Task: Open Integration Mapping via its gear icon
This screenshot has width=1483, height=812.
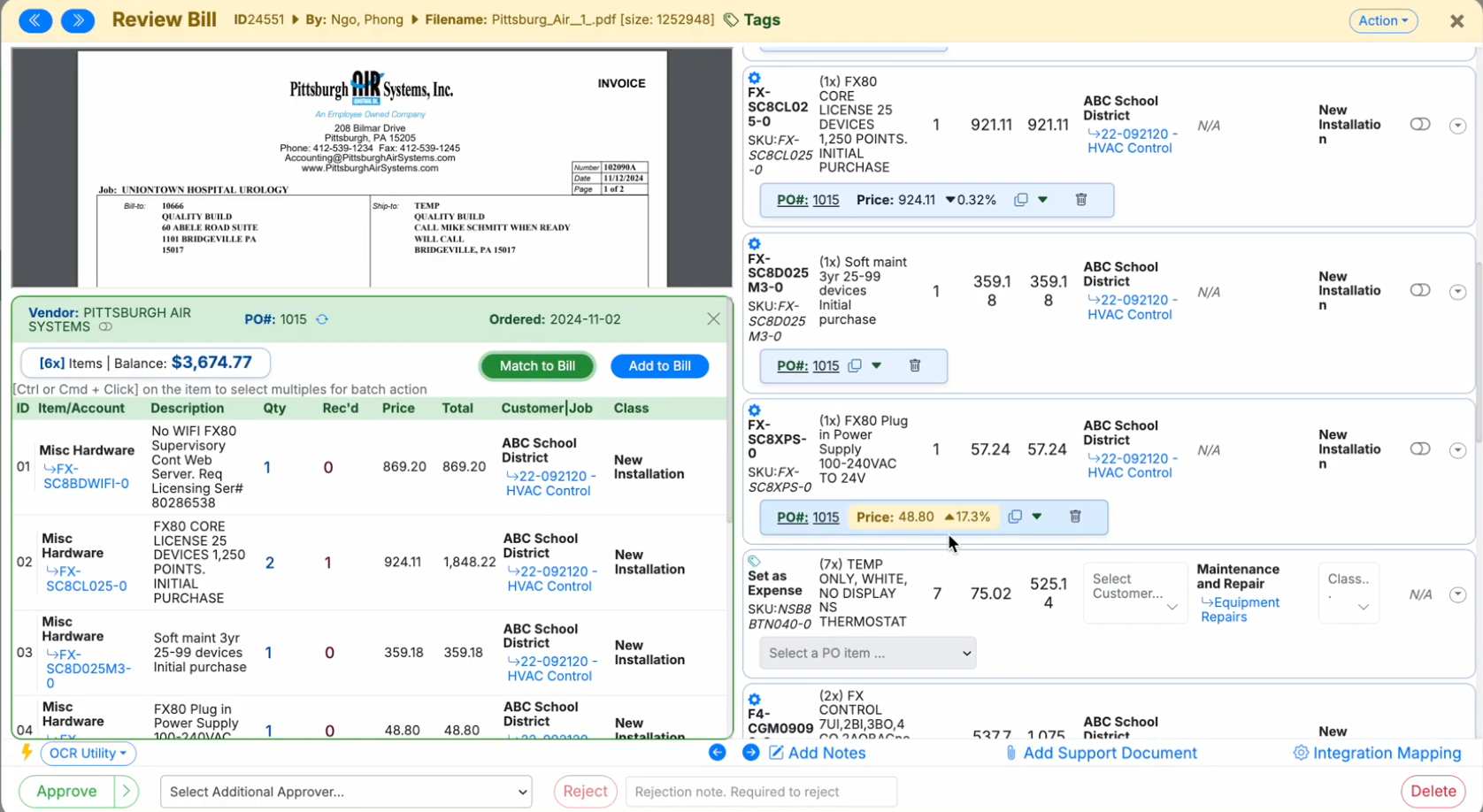Action: (x=1301, y=753)
